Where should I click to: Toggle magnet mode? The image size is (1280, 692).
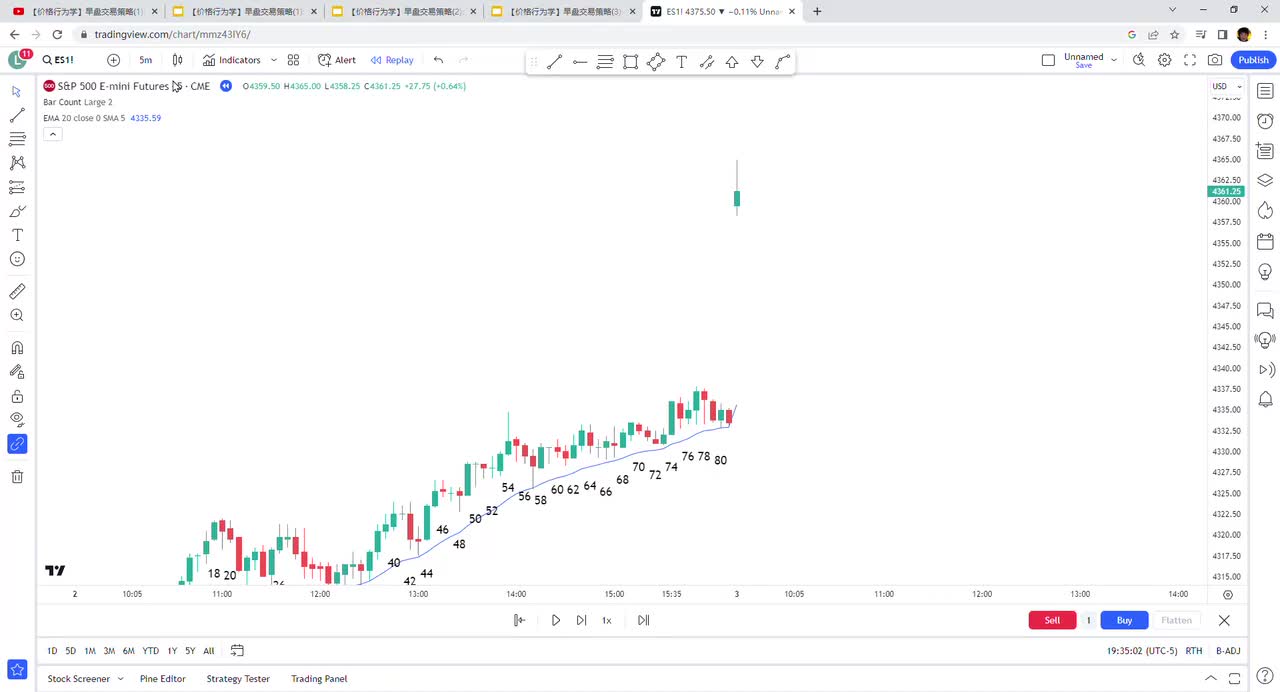17,348
